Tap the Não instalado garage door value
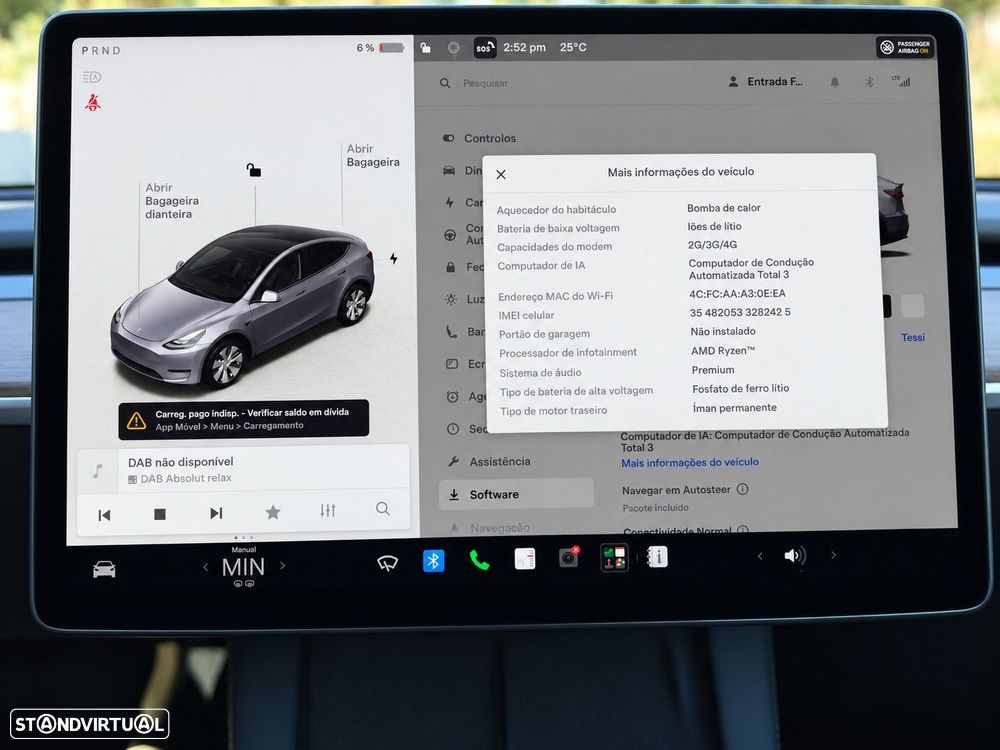Viewport: 1000px width, 750px height. (723, 332)
